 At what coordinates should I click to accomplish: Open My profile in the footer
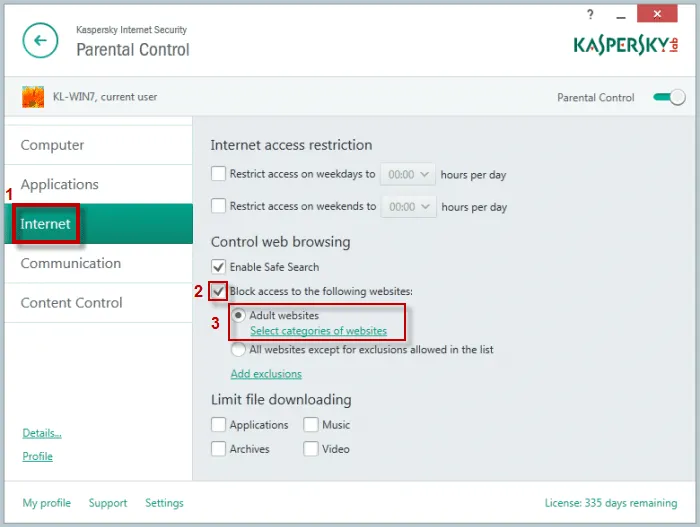click(x=46, y=503)
